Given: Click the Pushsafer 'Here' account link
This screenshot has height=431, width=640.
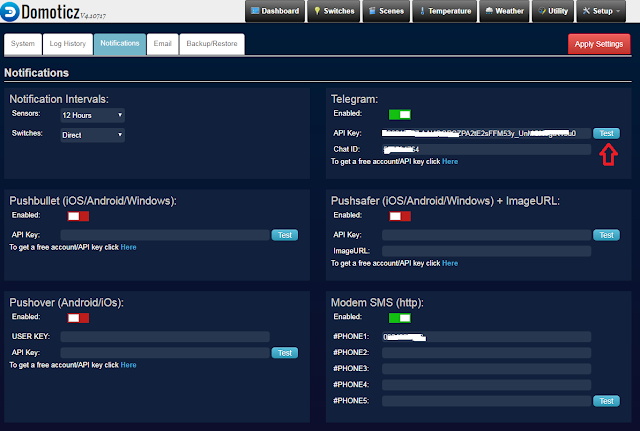Looking at the screenshot, I should [450, 263].
